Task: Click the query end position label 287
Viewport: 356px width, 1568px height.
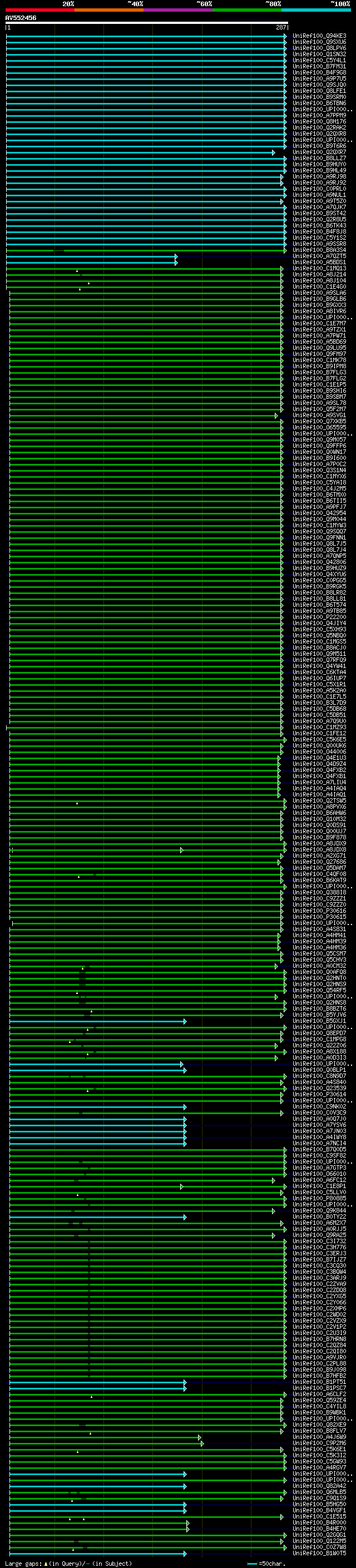Action: [280, 27]
